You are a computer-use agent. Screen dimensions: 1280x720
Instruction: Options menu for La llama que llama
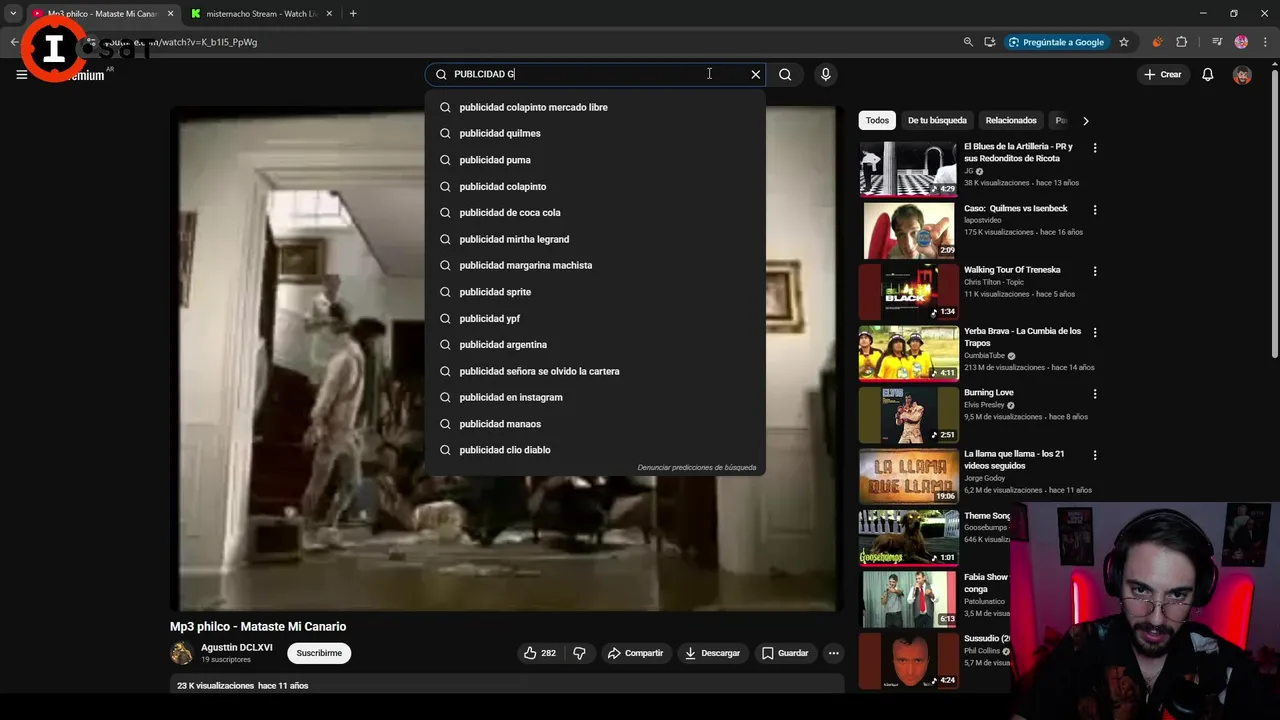[x=1095, y=455]
